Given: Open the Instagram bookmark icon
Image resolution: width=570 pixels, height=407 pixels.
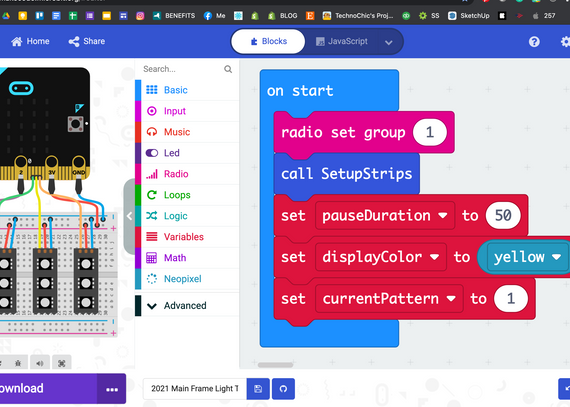Looking at the screenshot, I should pyautogui.click(x=140, y=16).
